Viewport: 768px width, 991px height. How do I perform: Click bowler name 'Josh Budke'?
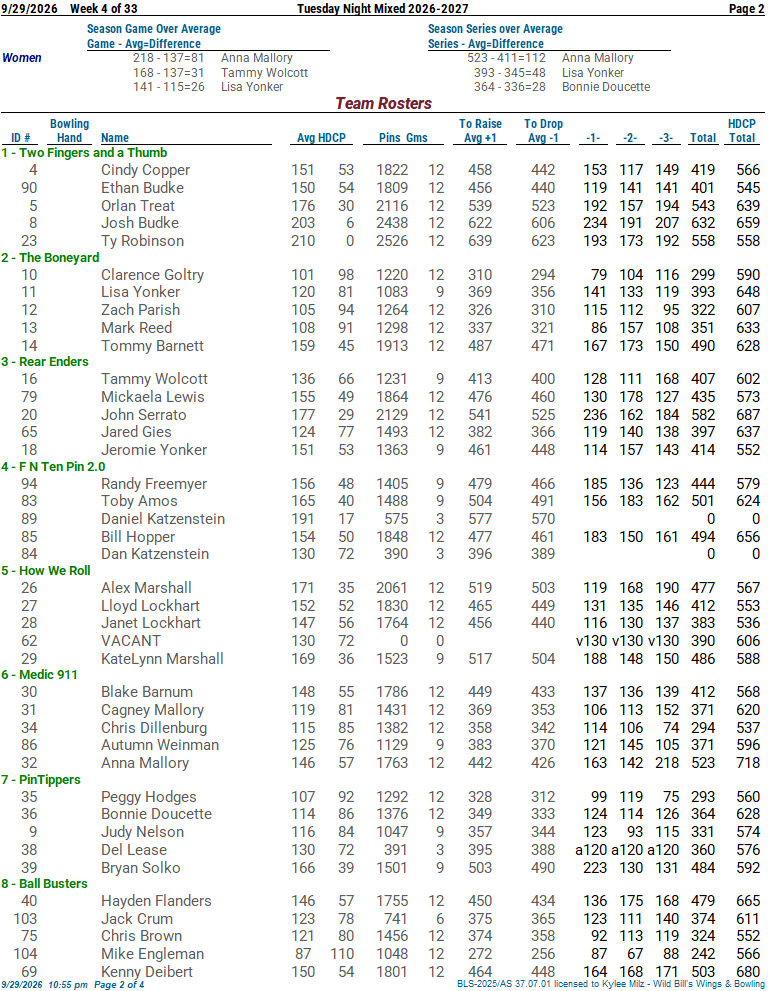pyautogui.click(x=140, y=223)
